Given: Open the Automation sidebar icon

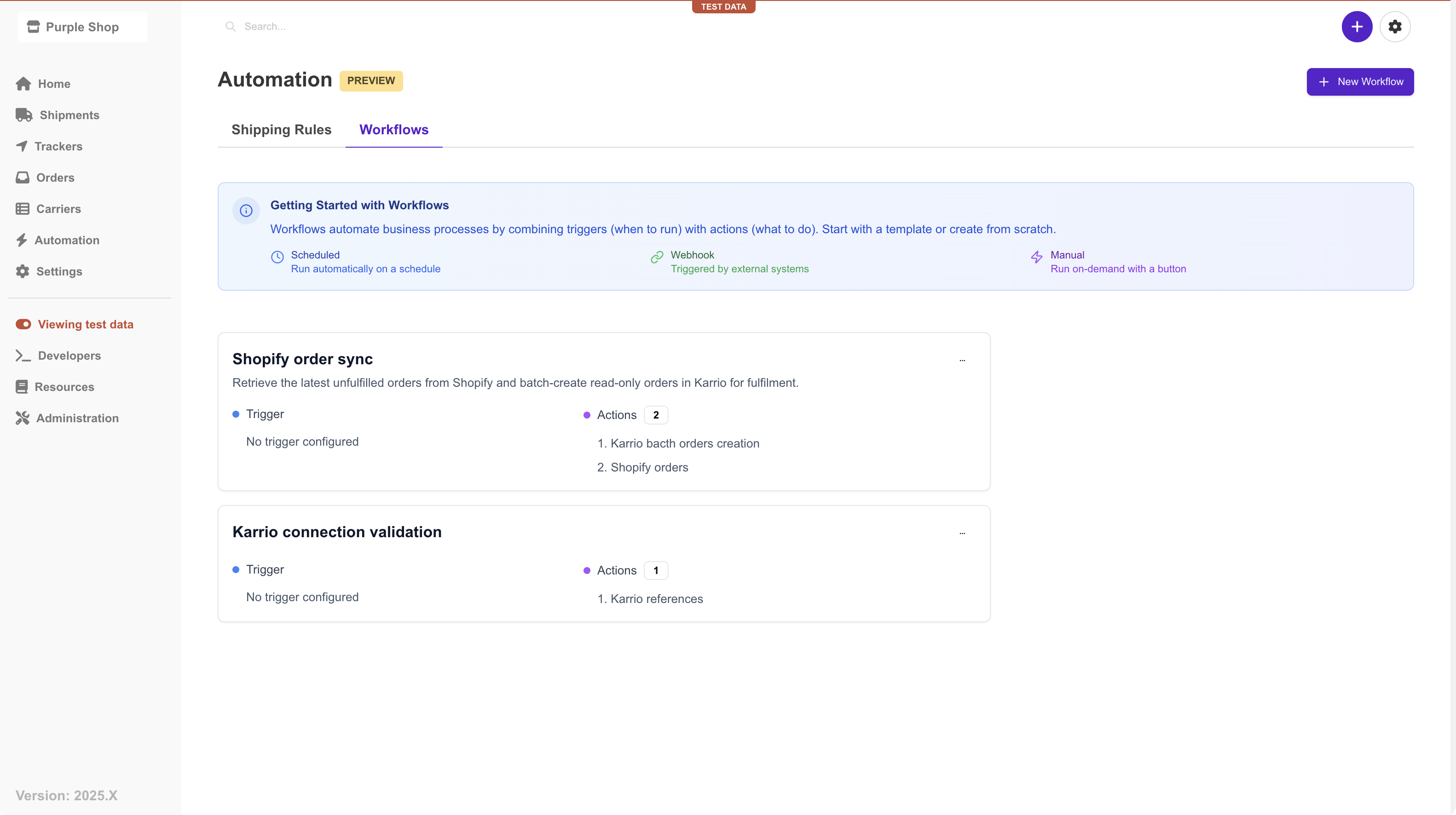Looking at the screenshot, I should [x=23, y=240].
